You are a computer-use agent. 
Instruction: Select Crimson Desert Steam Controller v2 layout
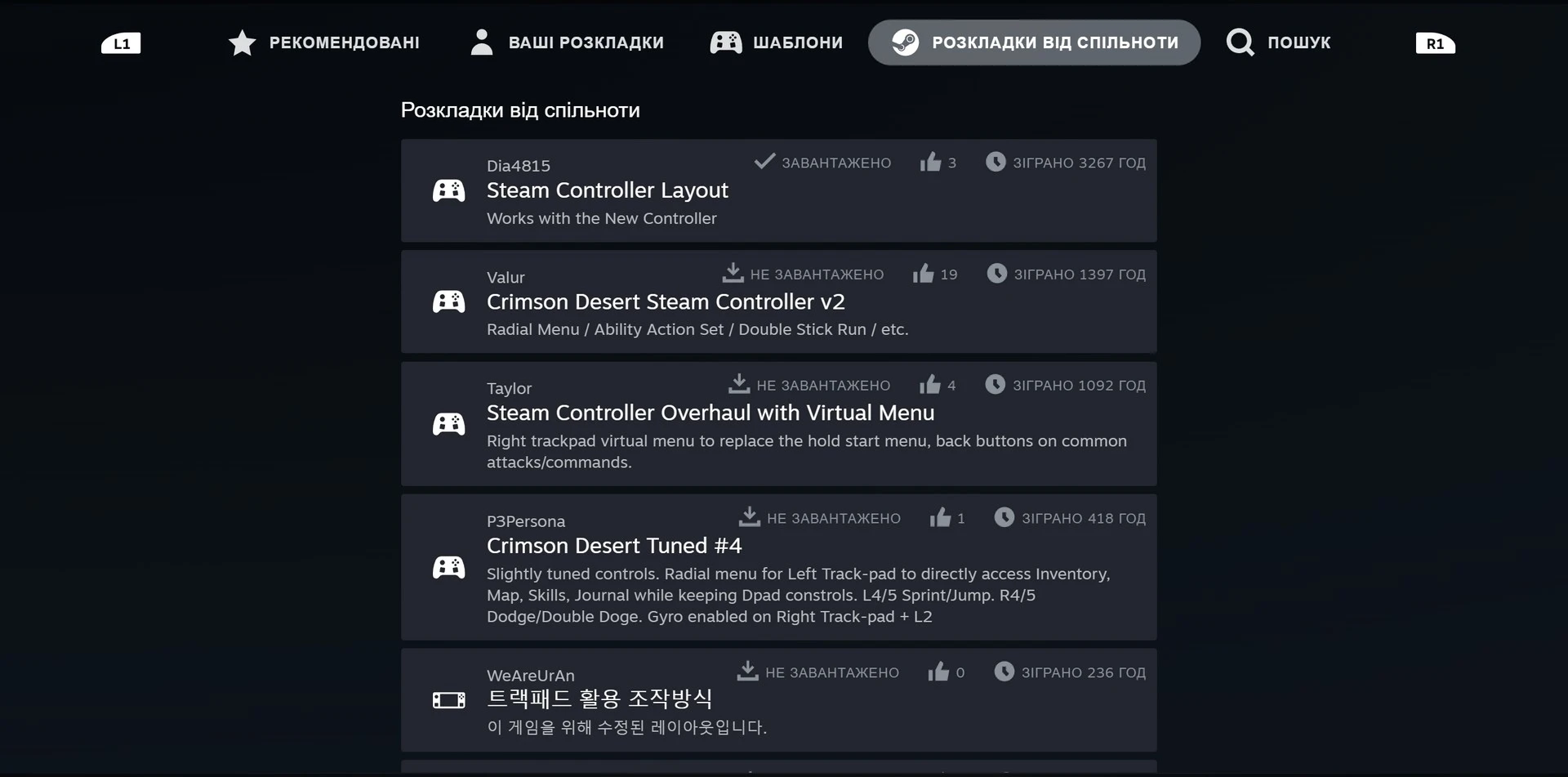pyautogui.click(x=778, y=301)
